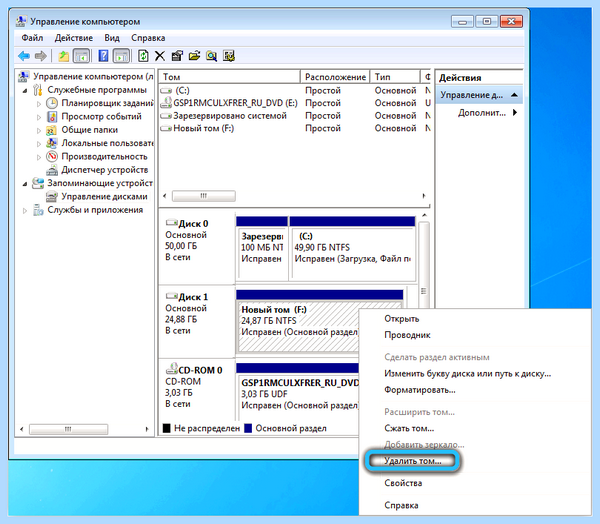Click the Storage devices icon in tree
The width and height of the screenshot is (600, 524).
coord(38,183)
